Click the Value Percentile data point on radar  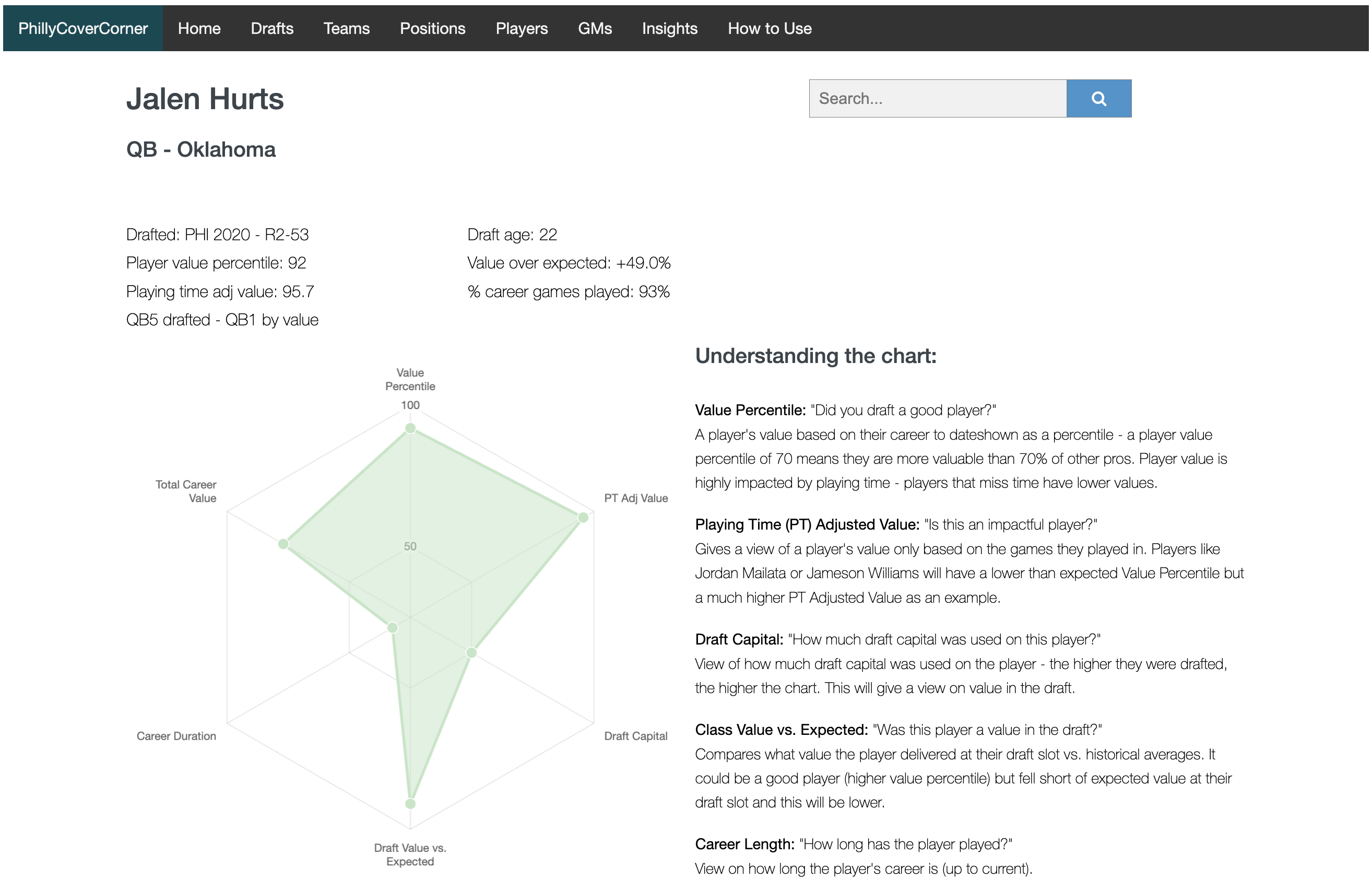410,428
